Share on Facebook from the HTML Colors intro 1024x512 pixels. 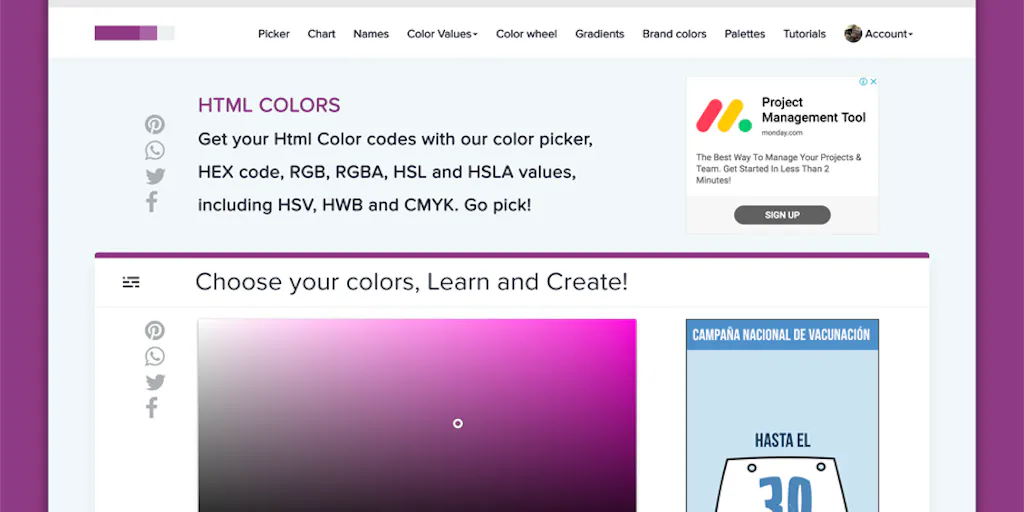pos(152,202)
